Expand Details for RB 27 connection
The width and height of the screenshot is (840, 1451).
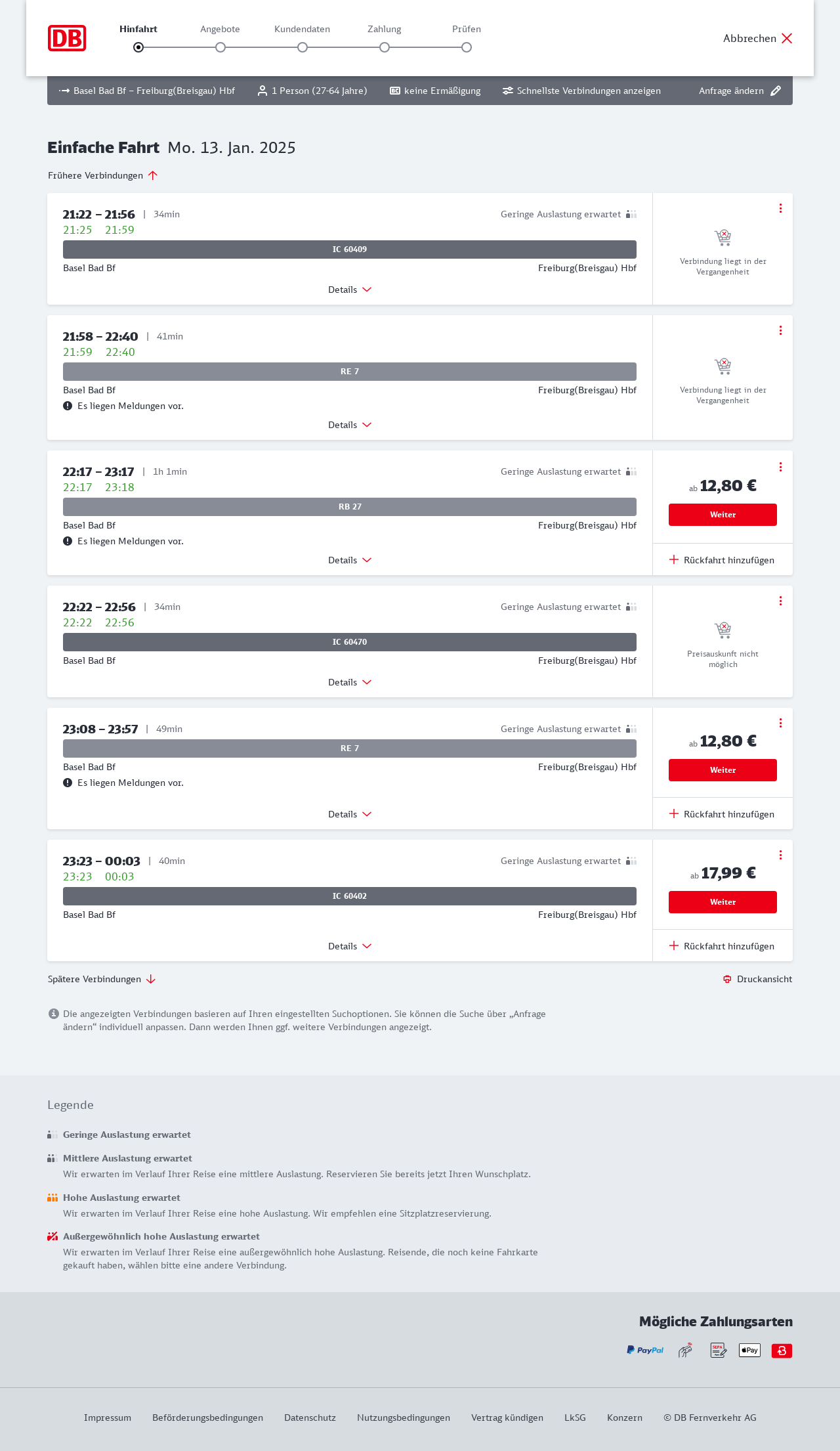point(350,560)
